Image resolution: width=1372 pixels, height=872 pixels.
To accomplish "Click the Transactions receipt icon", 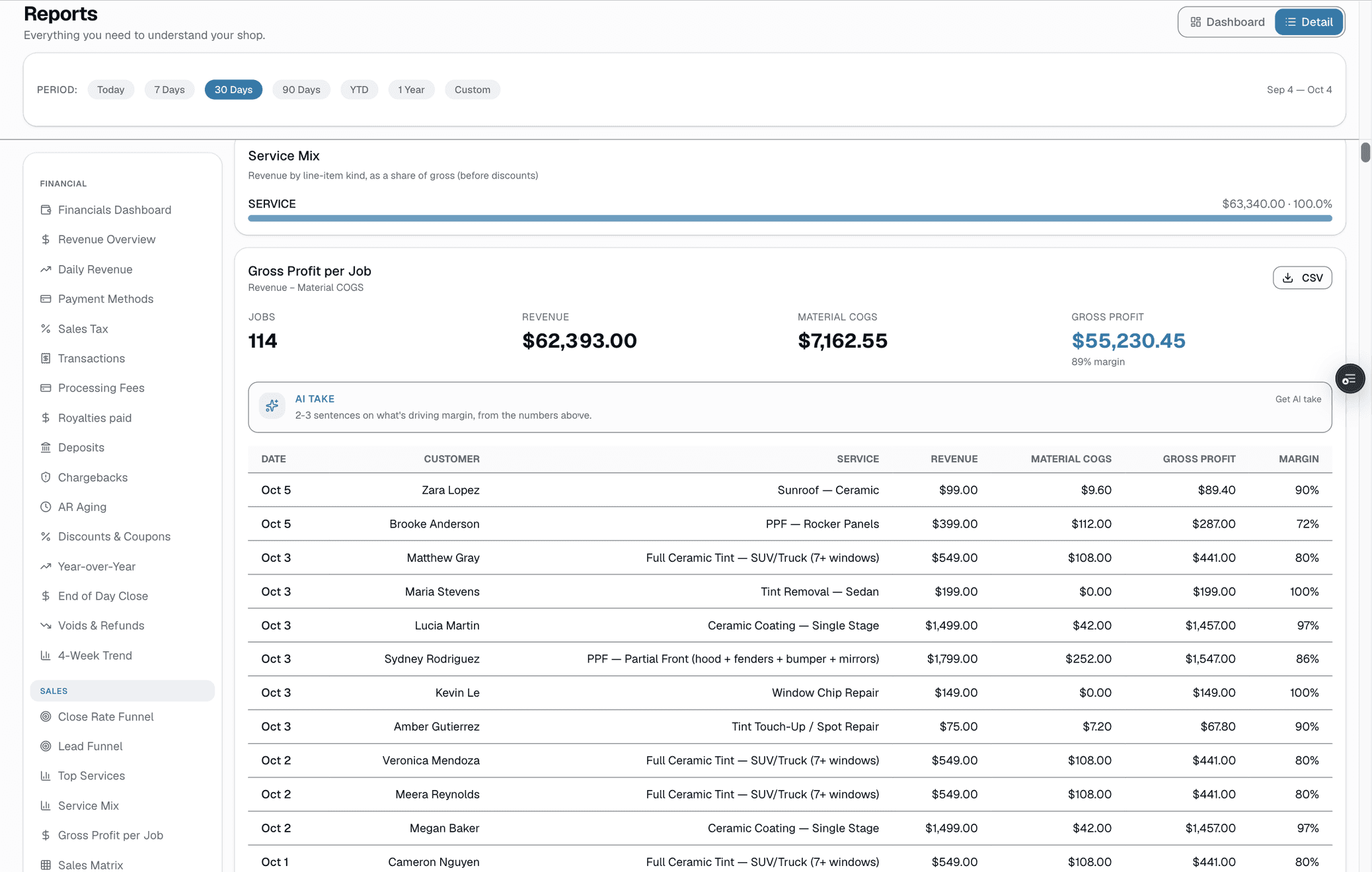I will click(x=46, y=358).
